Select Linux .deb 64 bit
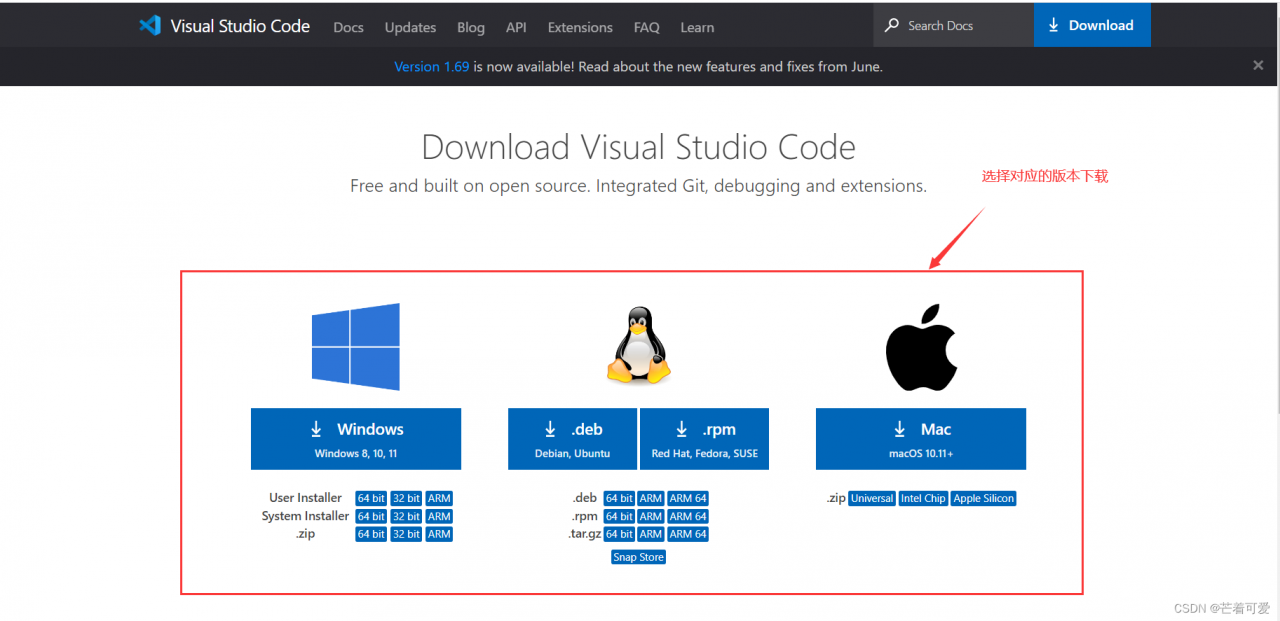1280x621 pixels. [x=619, y=498]
